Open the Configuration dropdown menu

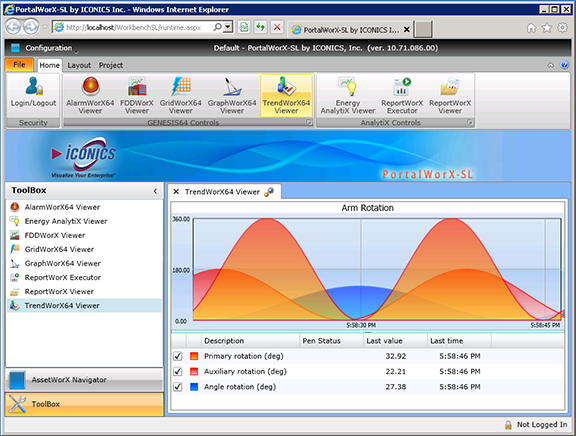(48, 48)
